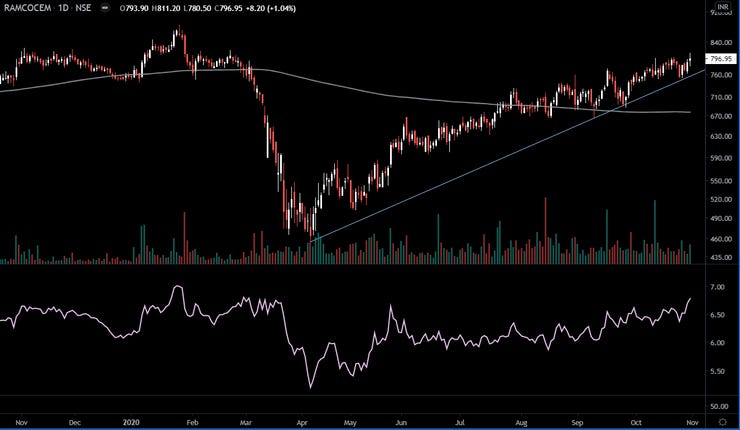
Task: Click the 460.00 price axis label
Action: coord(721,239)
